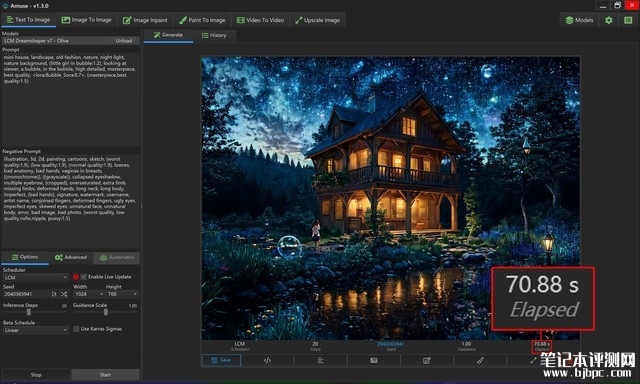Click the code brackets icon below image

click(267, 360)
